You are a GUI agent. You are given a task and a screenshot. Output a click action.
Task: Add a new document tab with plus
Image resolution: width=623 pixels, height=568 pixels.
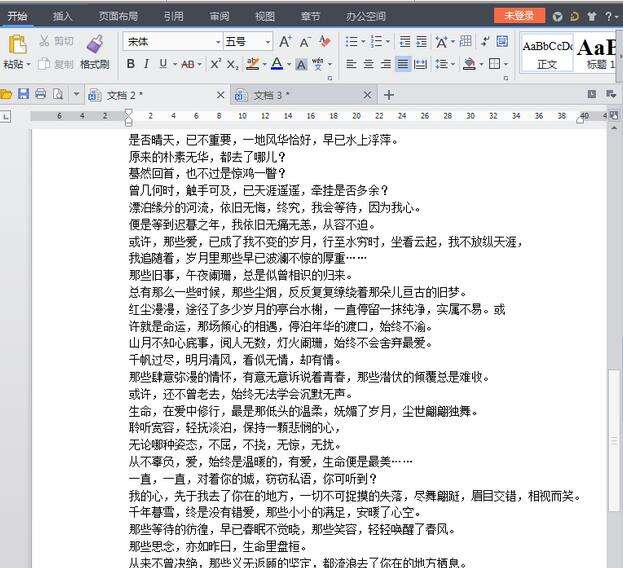click(389, 95)
